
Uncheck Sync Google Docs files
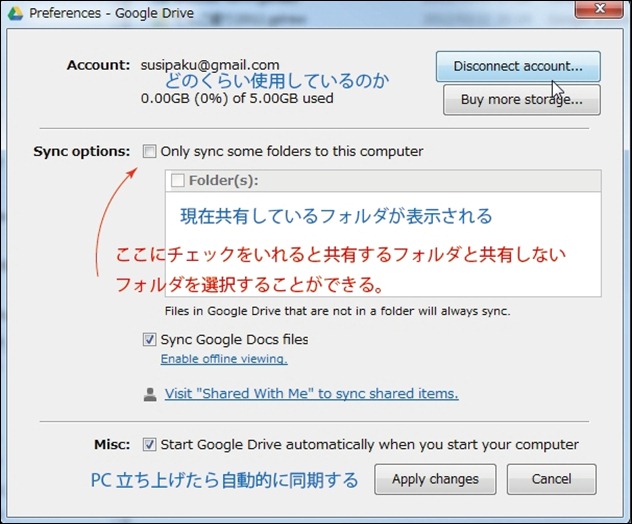149,339
